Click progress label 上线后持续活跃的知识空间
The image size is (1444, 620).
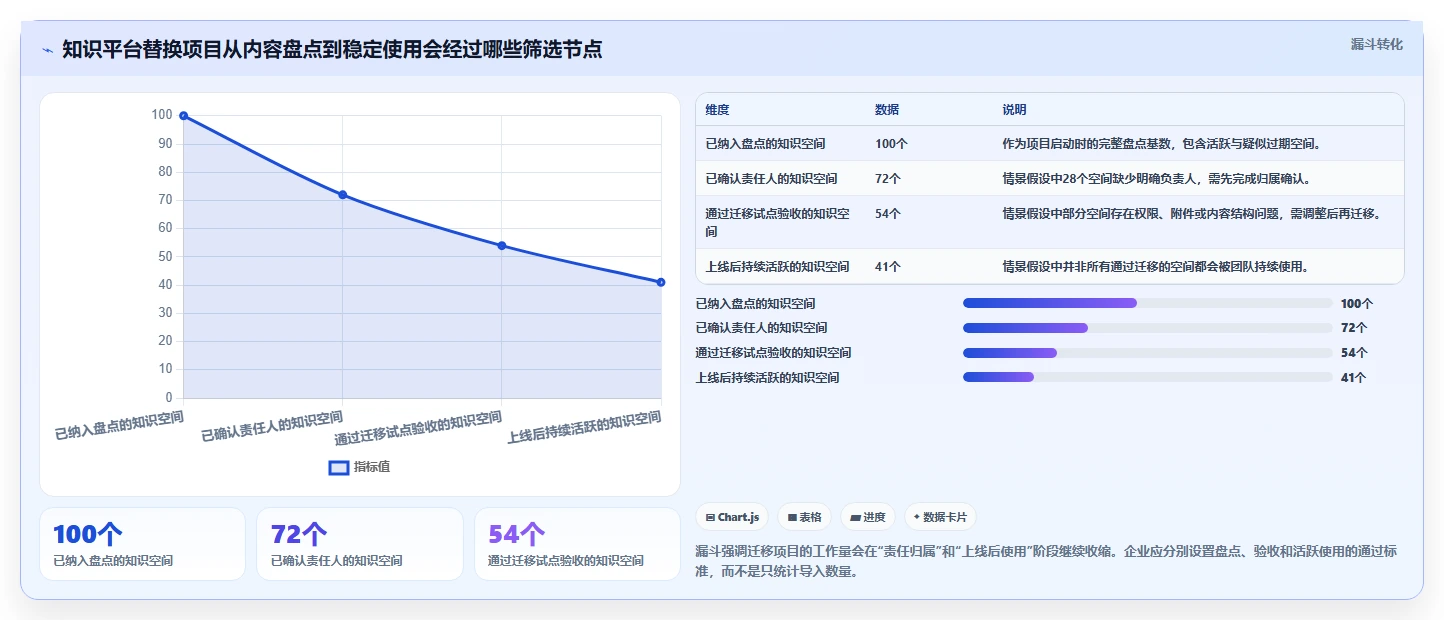767,378
